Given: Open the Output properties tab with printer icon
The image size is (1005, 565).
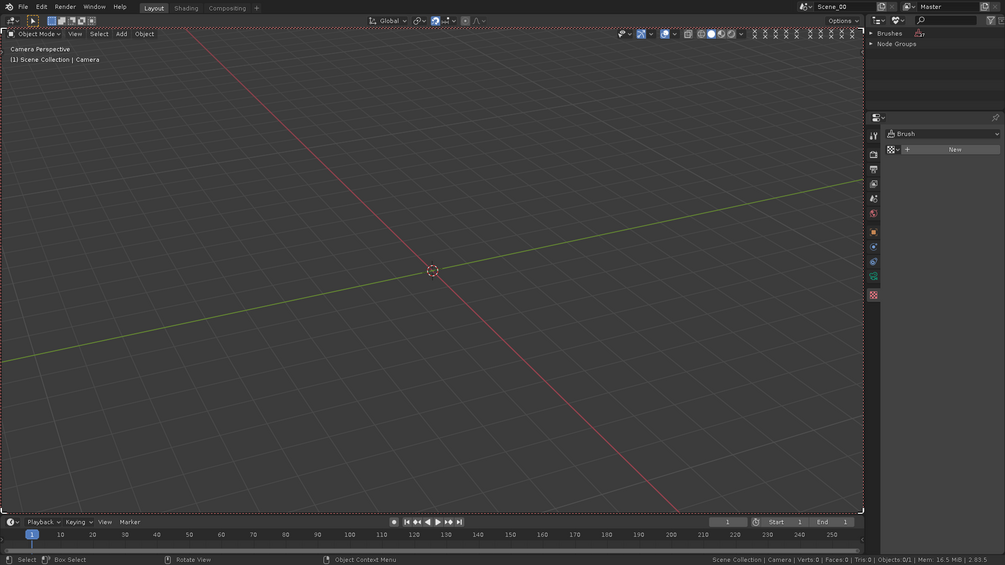Looking at the screenshot, I should click(873, 169).
